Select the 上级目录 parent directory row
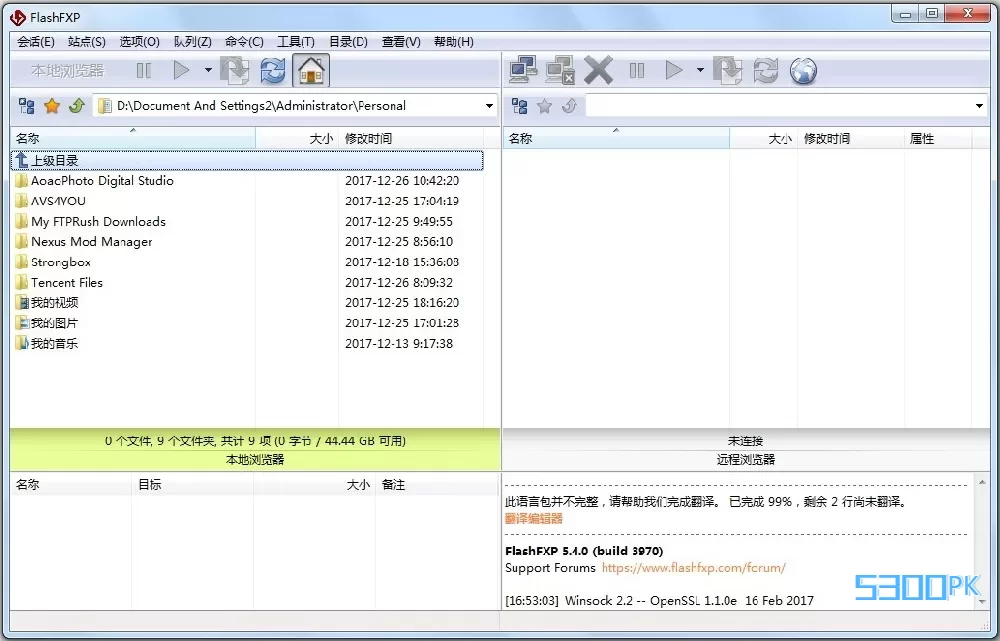Viewport: 1000px width, 641px height. tap(247, 160)
